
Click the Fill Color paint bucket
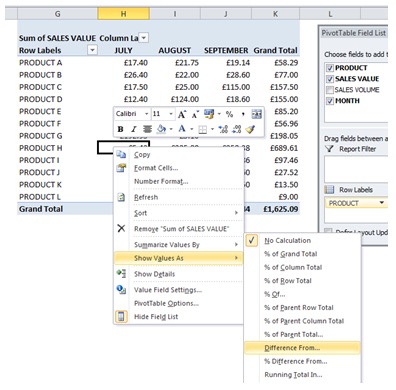click(x=161, y=129)
